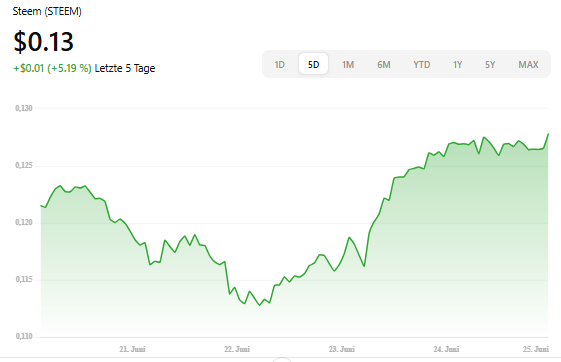Click the 0,130 y-axis label
The width and height of the screenshot is (561, 362).
tap(24, 108)
